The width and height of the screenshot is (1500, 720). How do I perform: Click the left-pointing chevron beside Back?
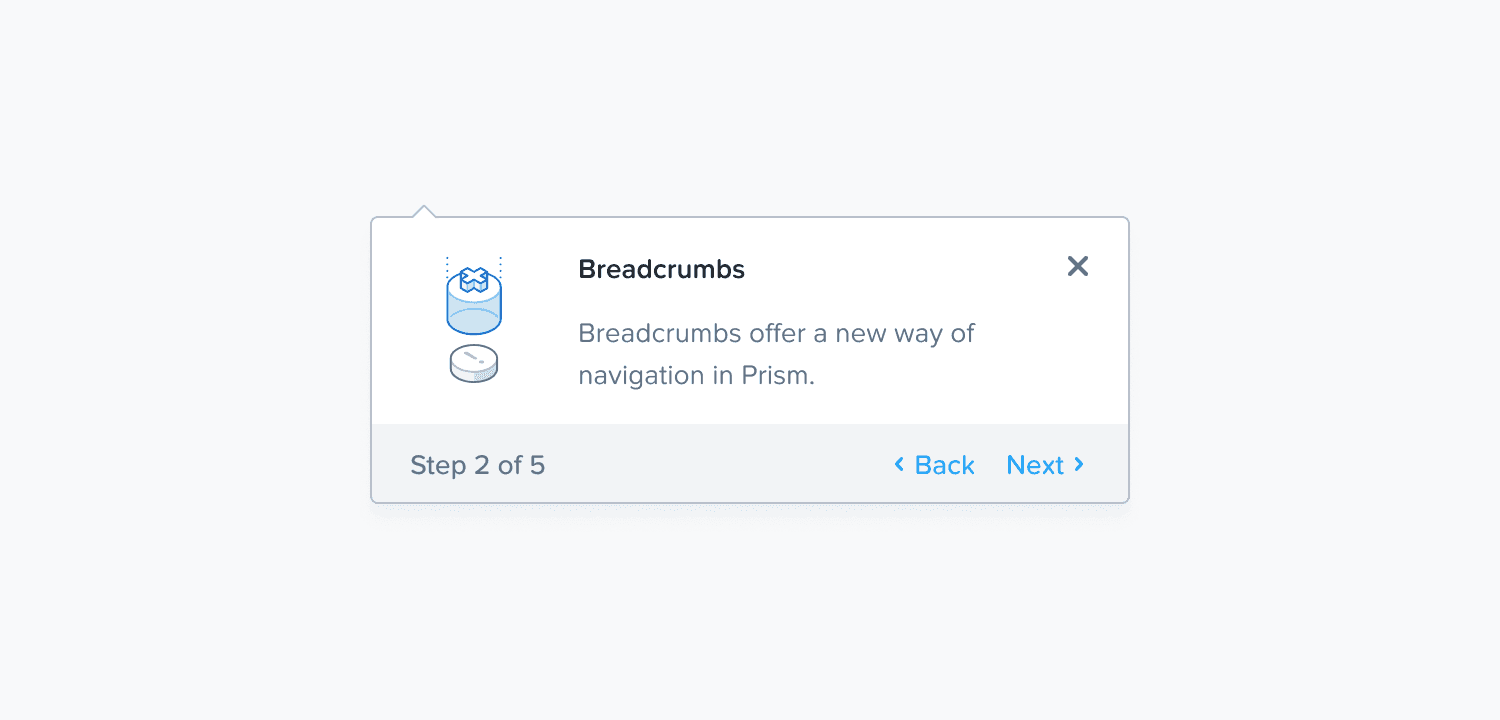pyautogui.click(x=898, y=464)
